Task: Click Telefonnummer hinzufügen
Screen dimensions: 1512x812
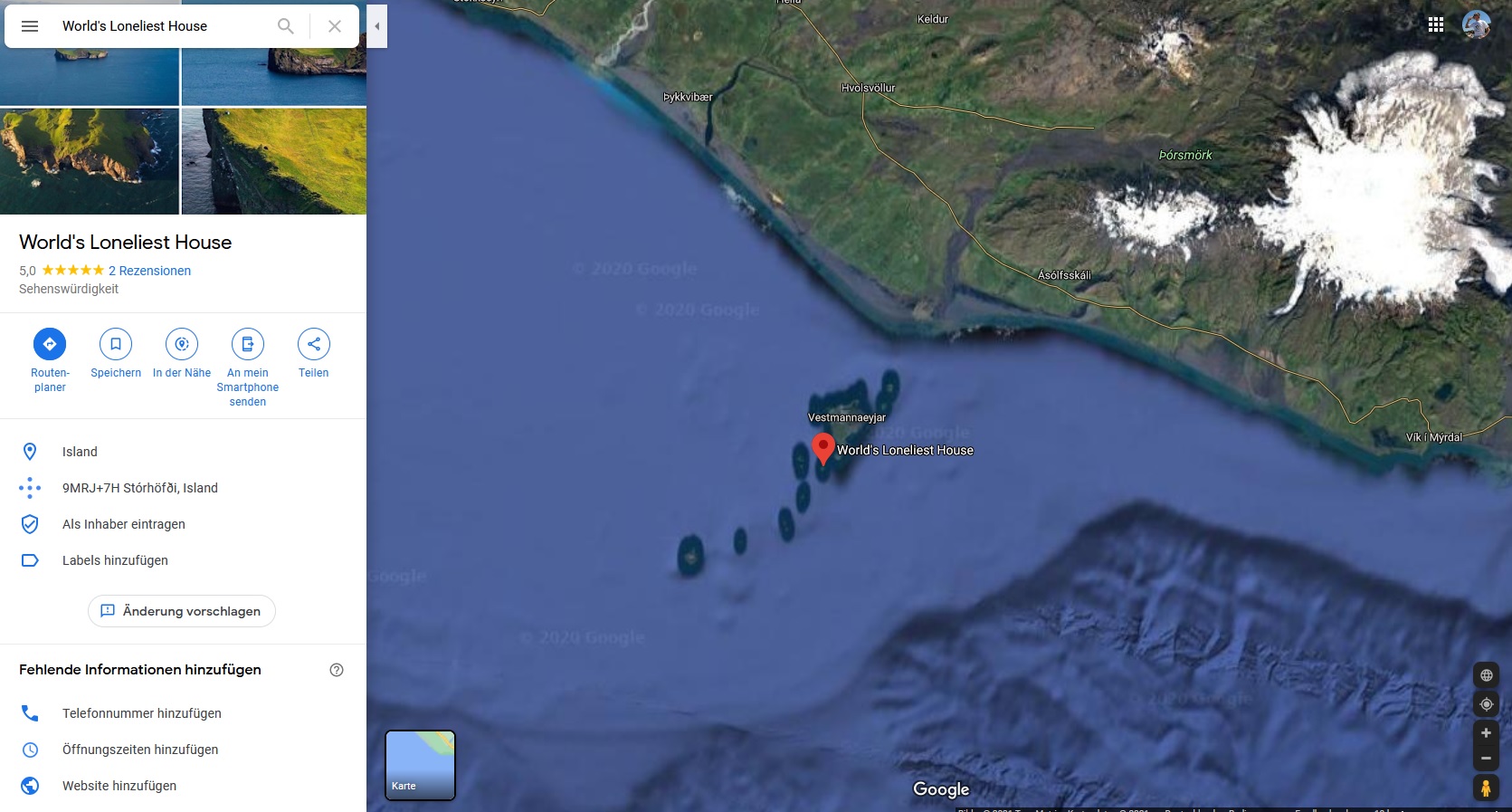Action: coord(142,713)
